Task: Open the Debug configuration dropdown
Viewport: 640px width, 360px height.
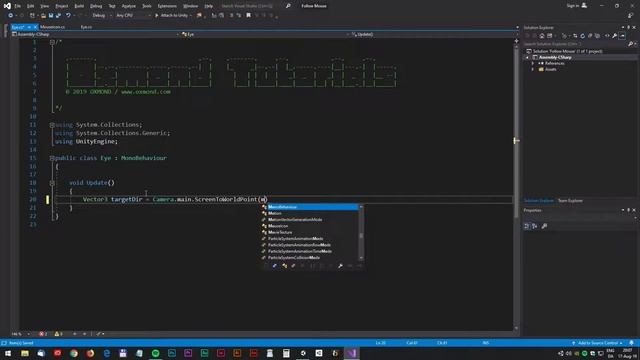Action: [101, 16]
